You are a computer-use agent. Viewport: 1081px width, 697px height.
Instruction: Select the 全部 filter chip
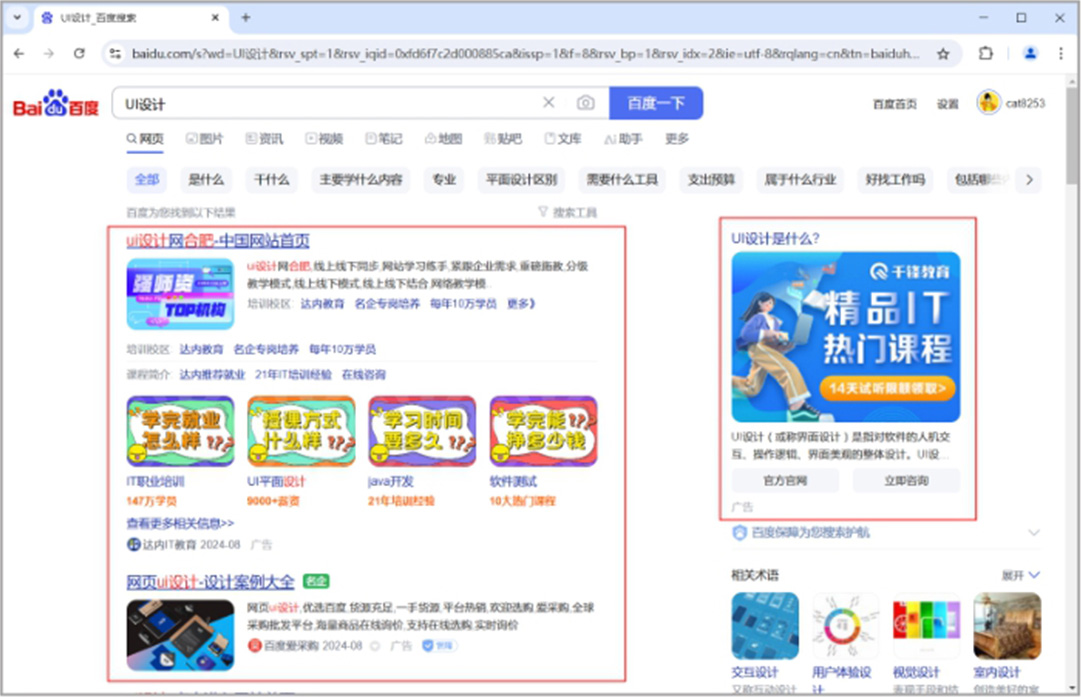[147, 180]
